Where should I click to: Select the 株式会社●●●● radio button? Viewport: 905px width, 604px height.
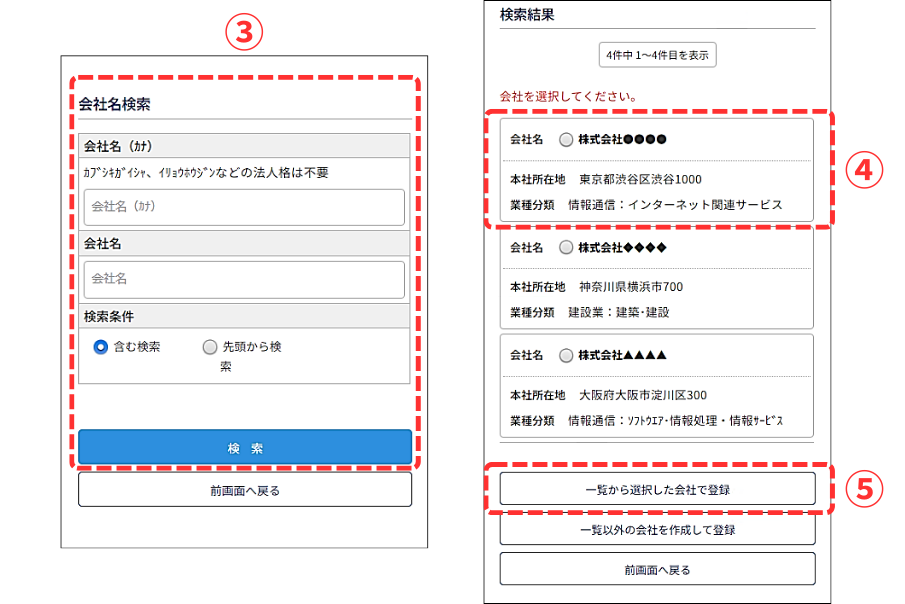click(566, 139)
